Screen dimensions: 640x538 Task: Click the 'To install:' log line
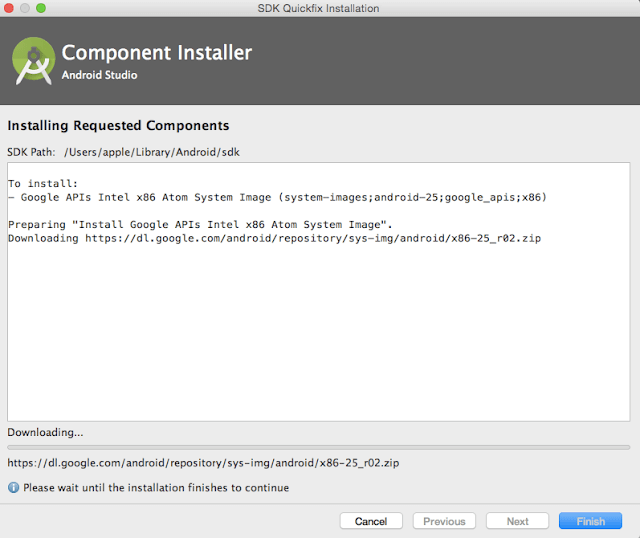pyautogui.click(x=43, y=184)
